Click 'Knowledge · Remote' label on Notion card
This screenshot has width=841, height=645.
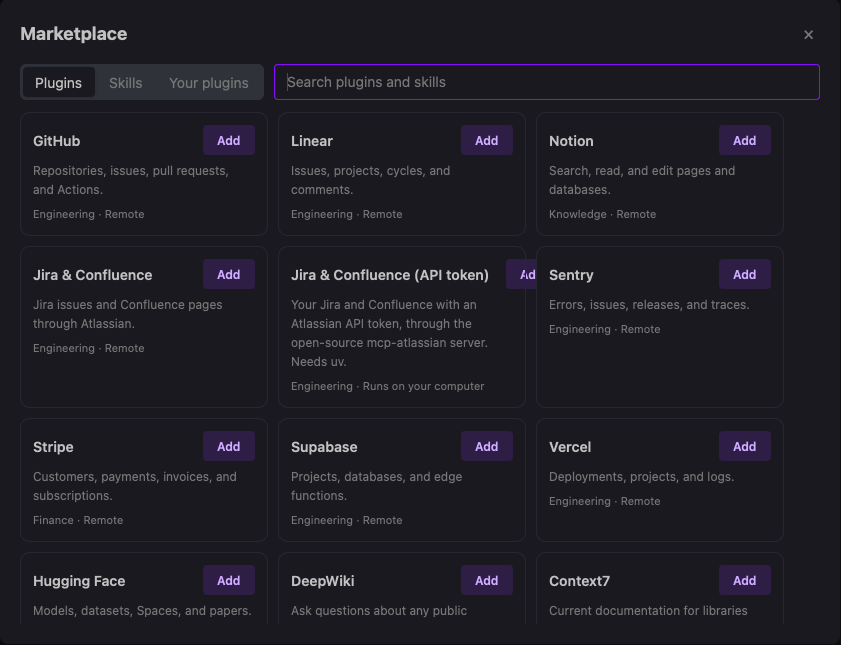tap(602, 214)
